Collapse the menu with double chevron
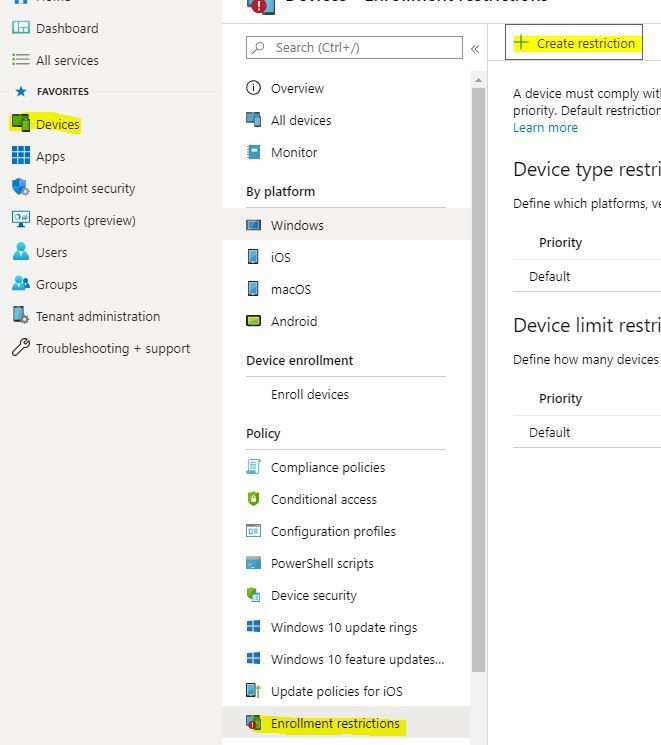 (475, 49)
